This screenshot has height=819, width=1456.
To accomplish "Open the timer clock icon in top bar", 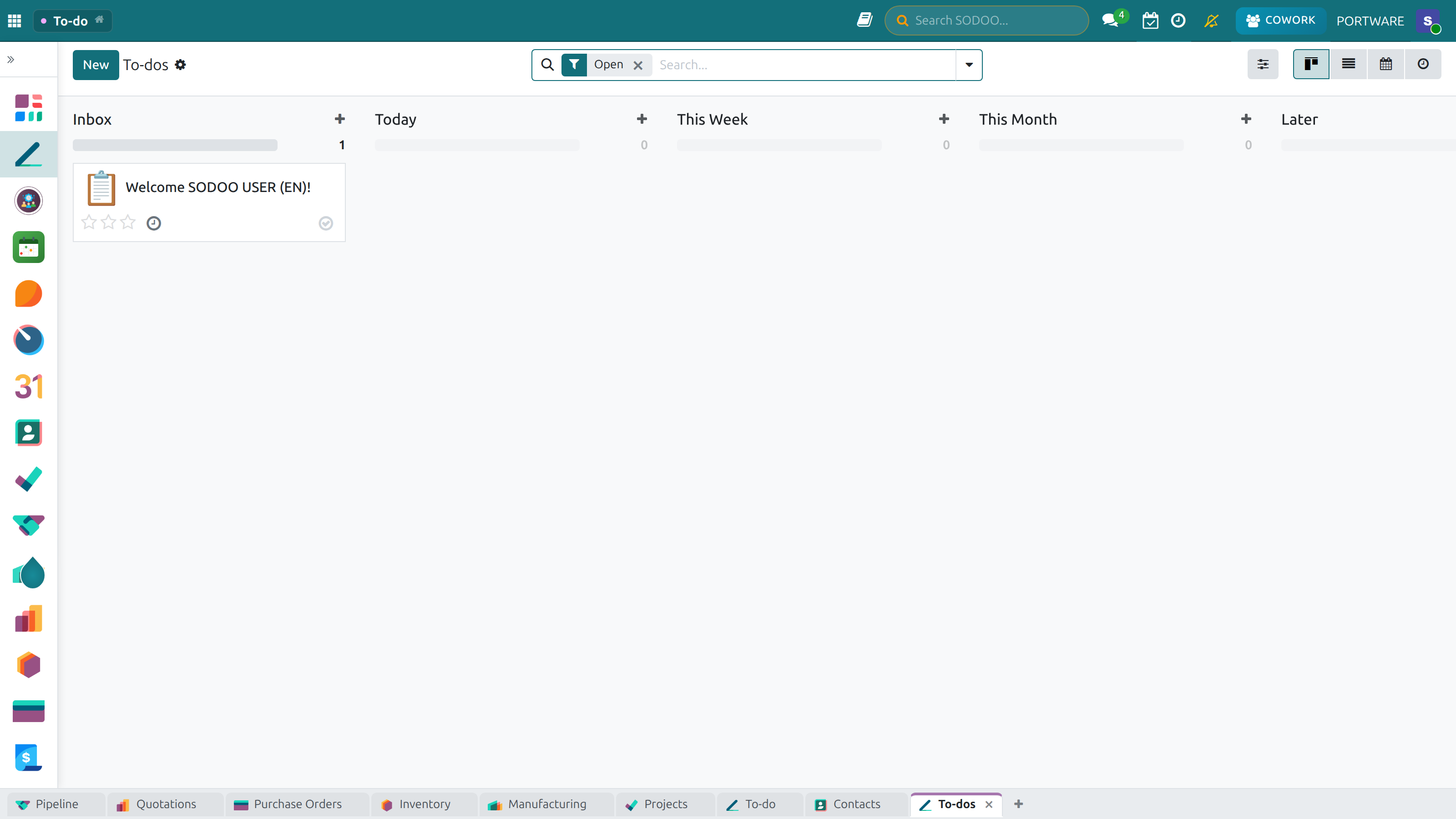I will tap(1178, 20).
